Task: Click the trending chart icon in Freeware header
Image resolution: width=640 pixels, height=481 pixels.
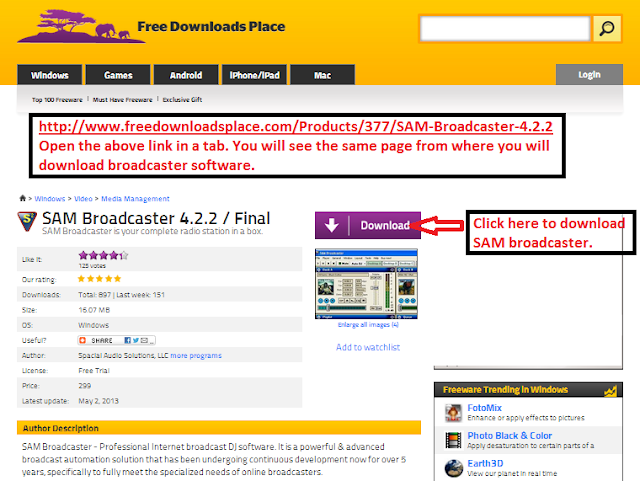Action: (611, 391)
